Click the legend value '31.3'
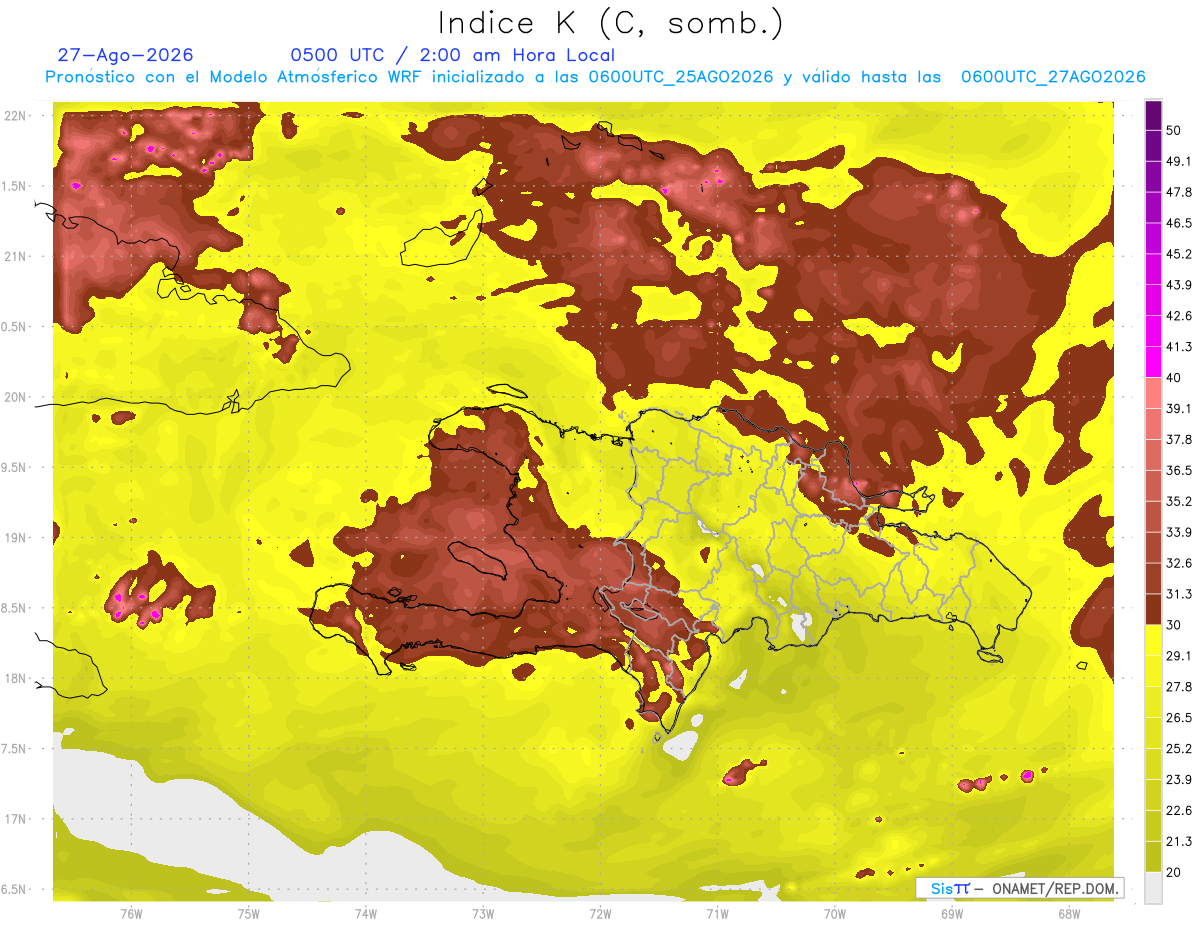Viewport: 1200px width, 927px height. 1179,594
